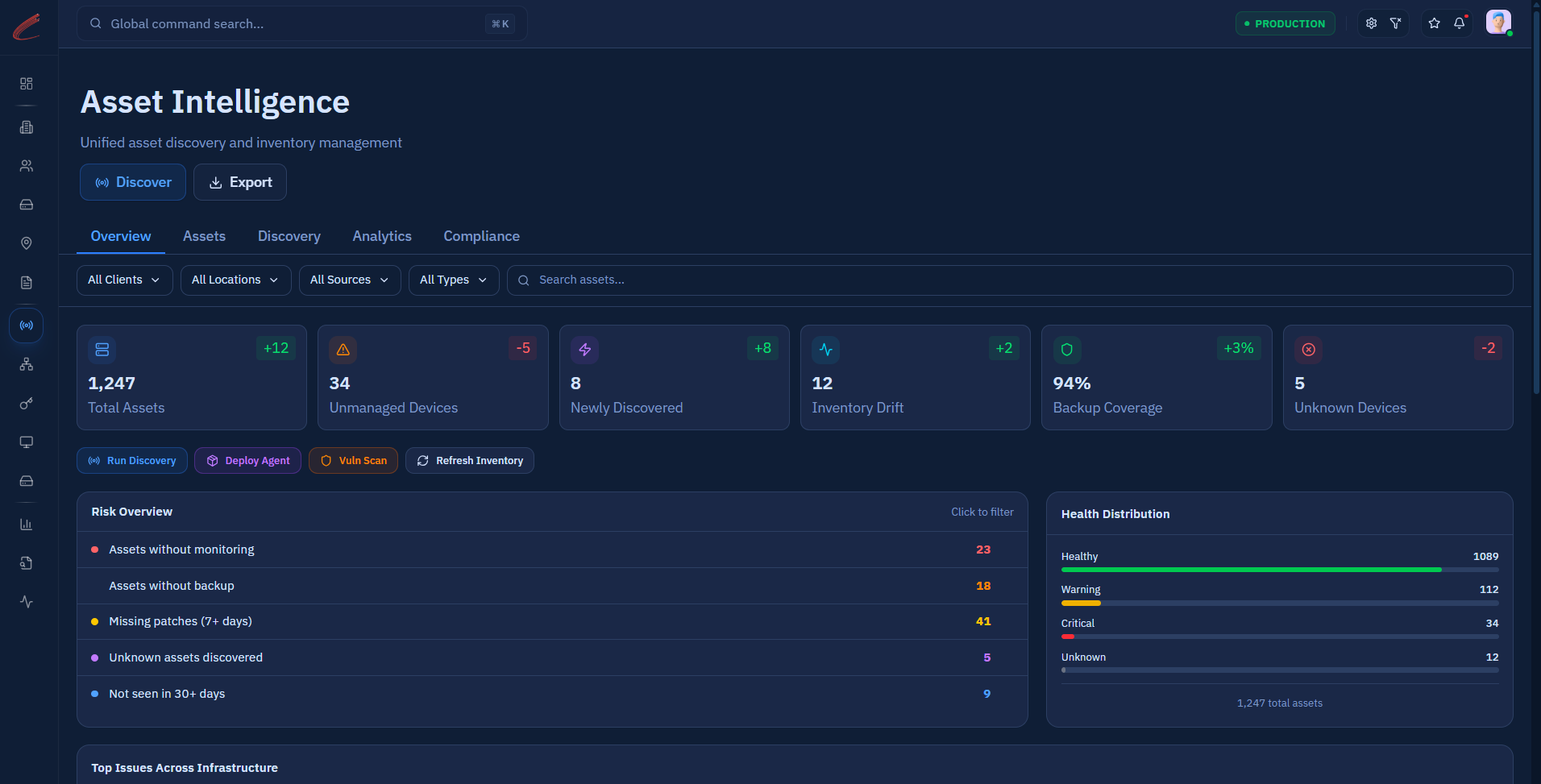
Task: Filter by Unknown assets discovered row
Action: point(552,657)
